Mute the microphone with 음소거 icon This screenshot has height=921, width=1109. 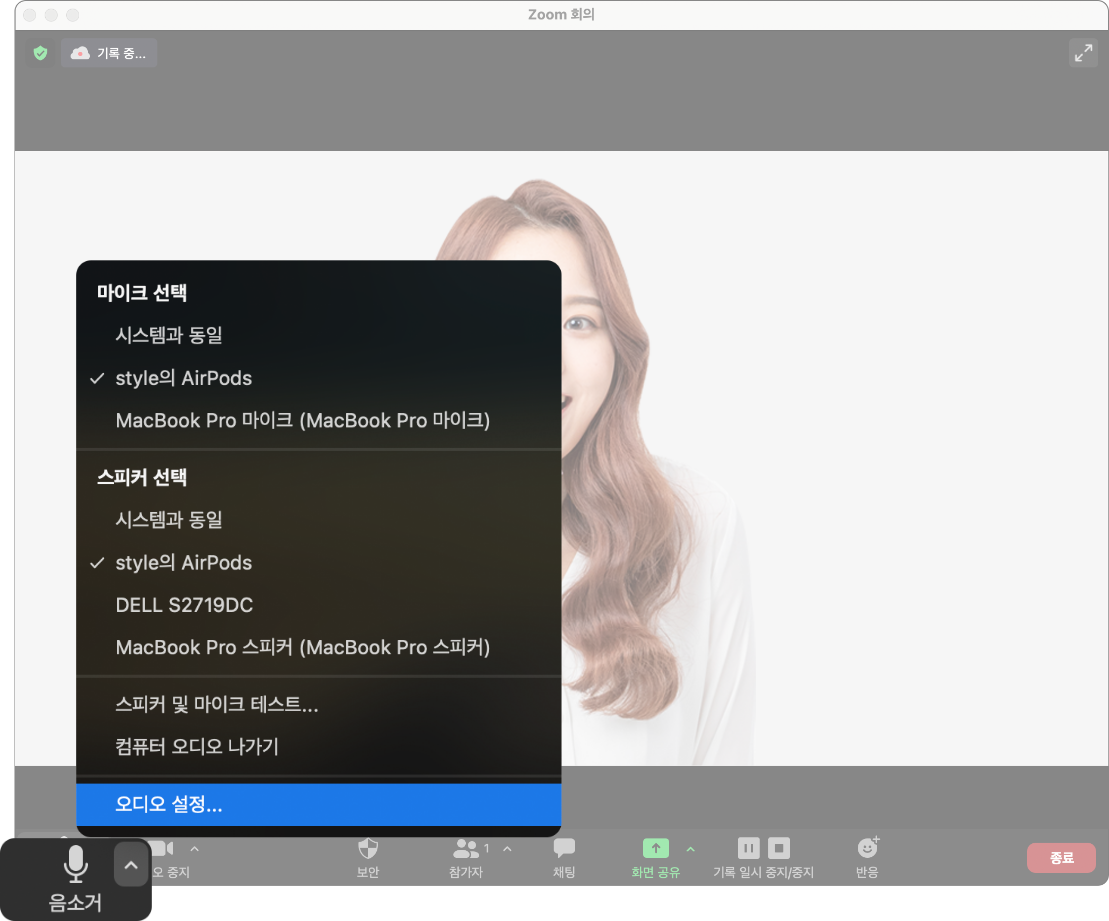click(75, 865)
